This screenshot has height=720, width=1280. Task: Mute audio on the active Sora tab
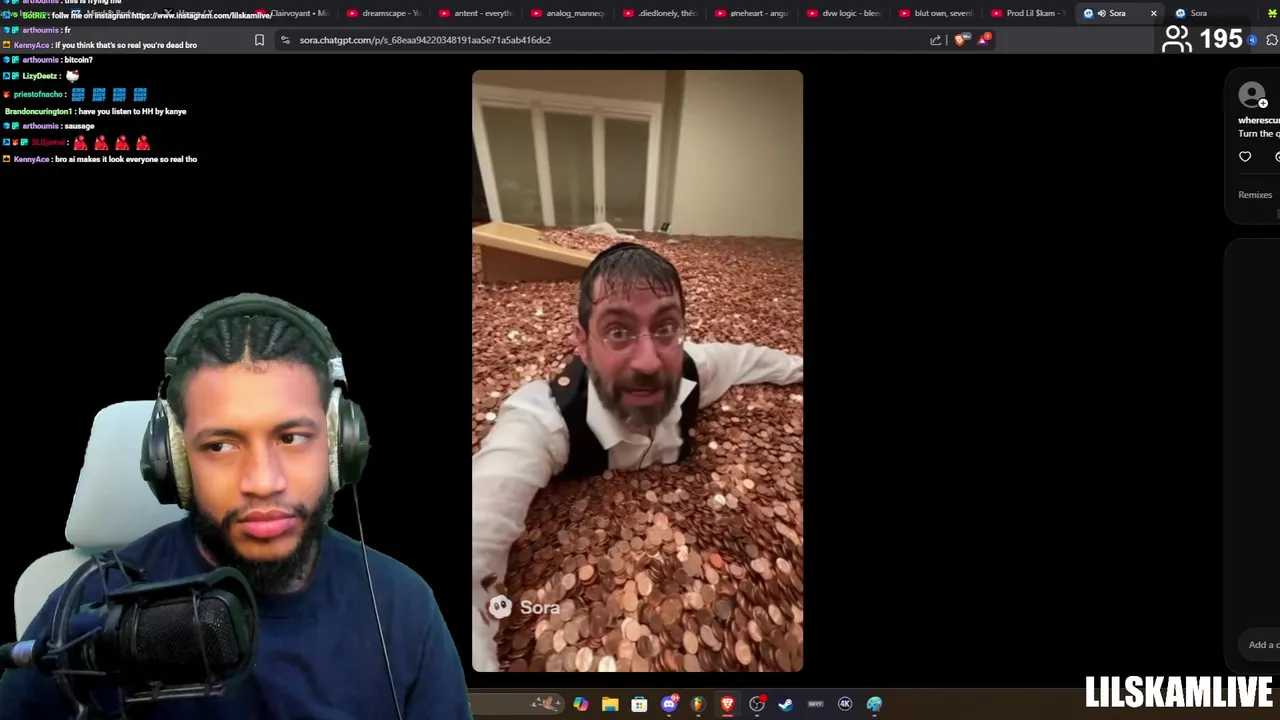click(1101, 13)
